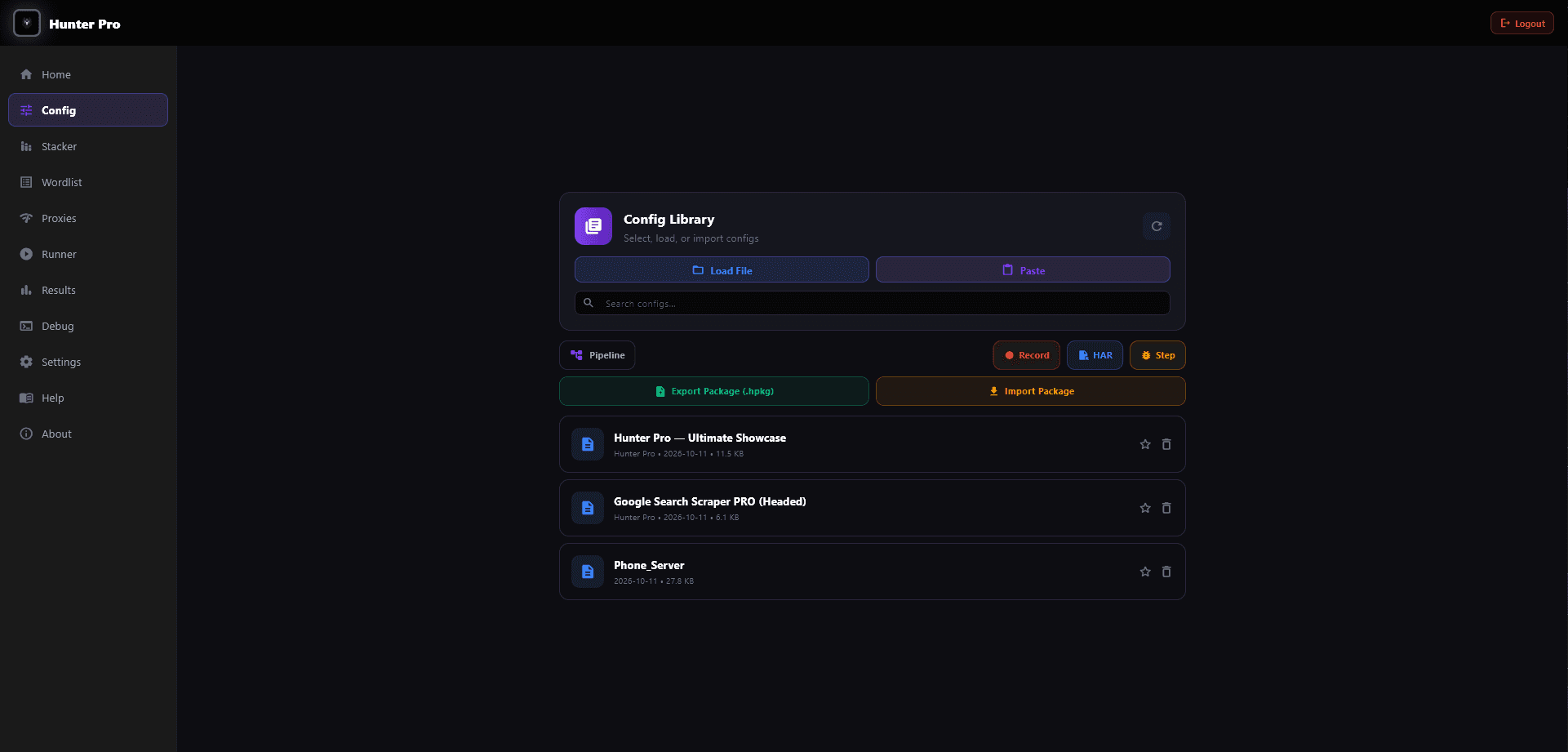Click the Hunter Pro title text
1568x752 pixels.
85,24
